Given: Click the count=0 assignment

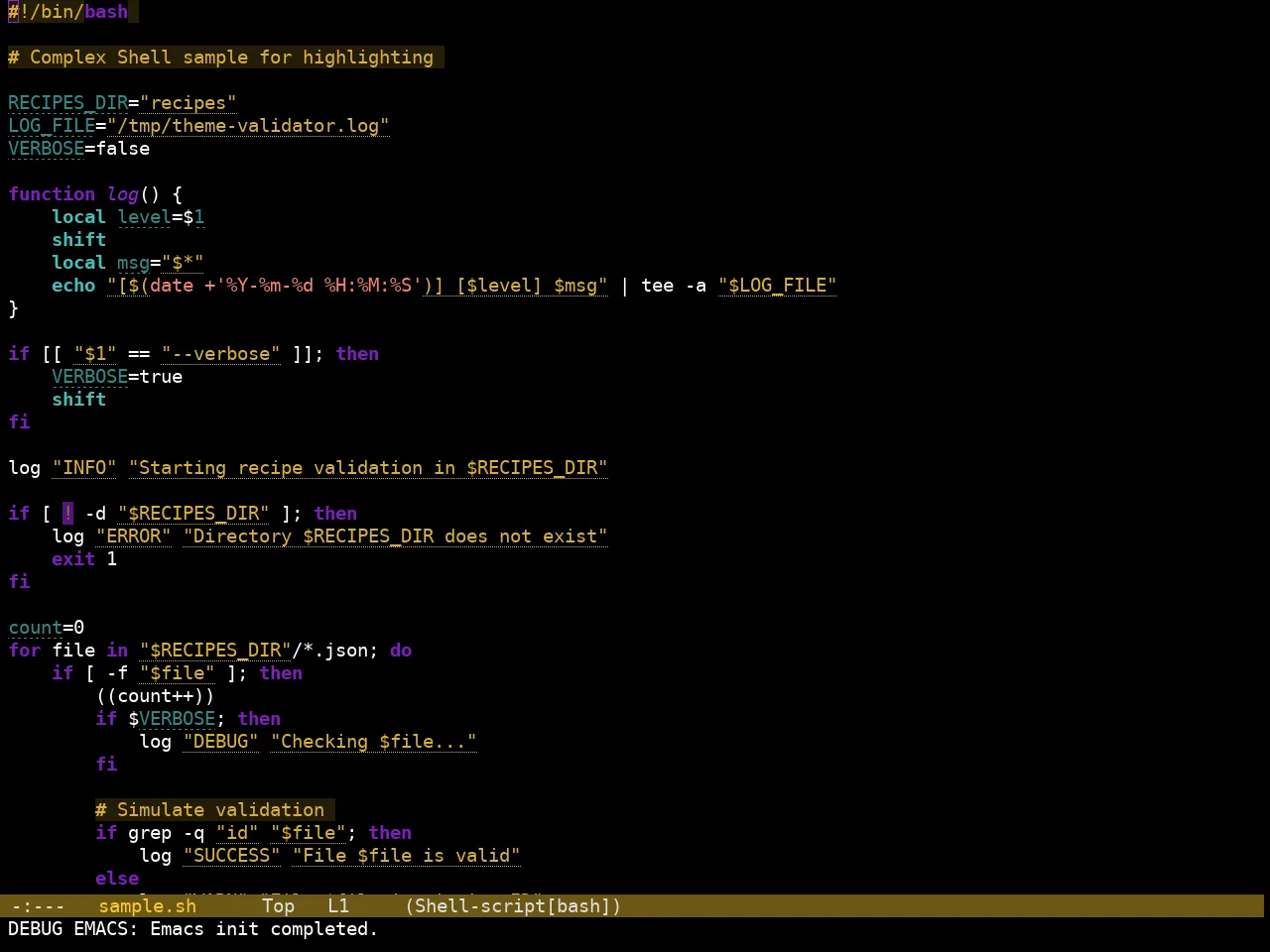Looking at the screenshot, I should pyautogui.click(x=47, y=628).
